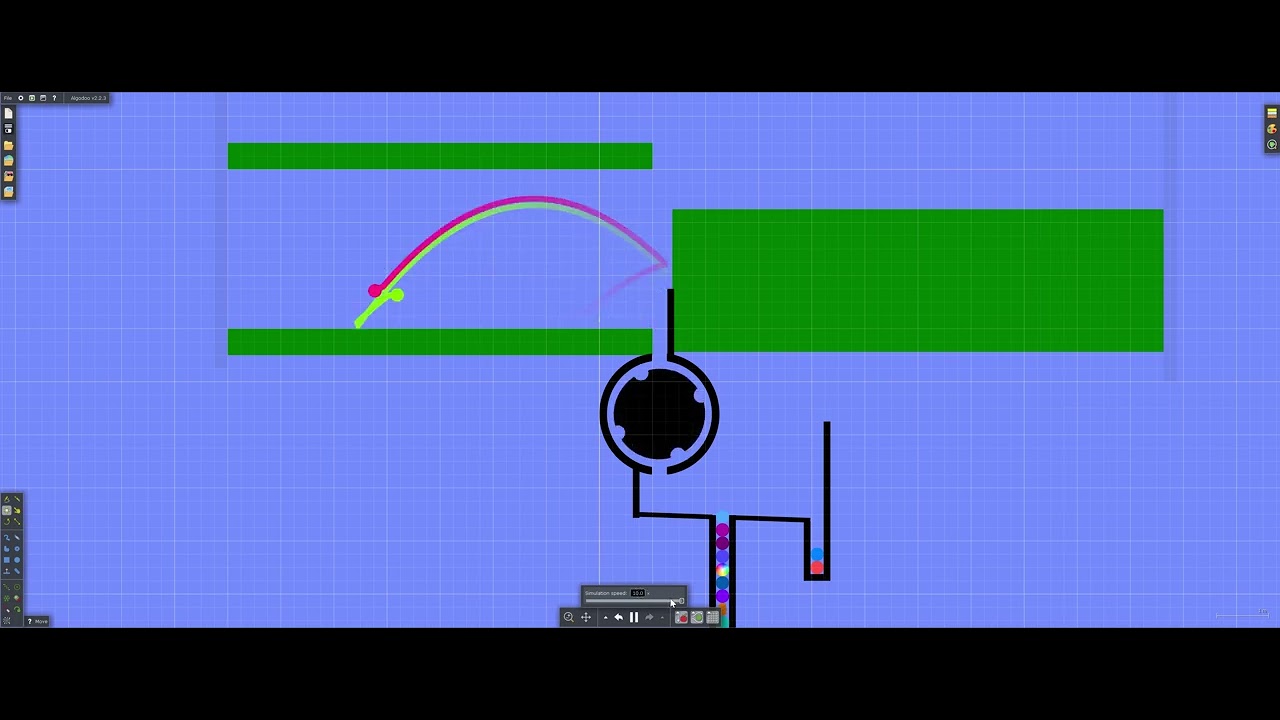Create a new scene with the blank page icon
The image size is (1280, 720).
[8, 113]
